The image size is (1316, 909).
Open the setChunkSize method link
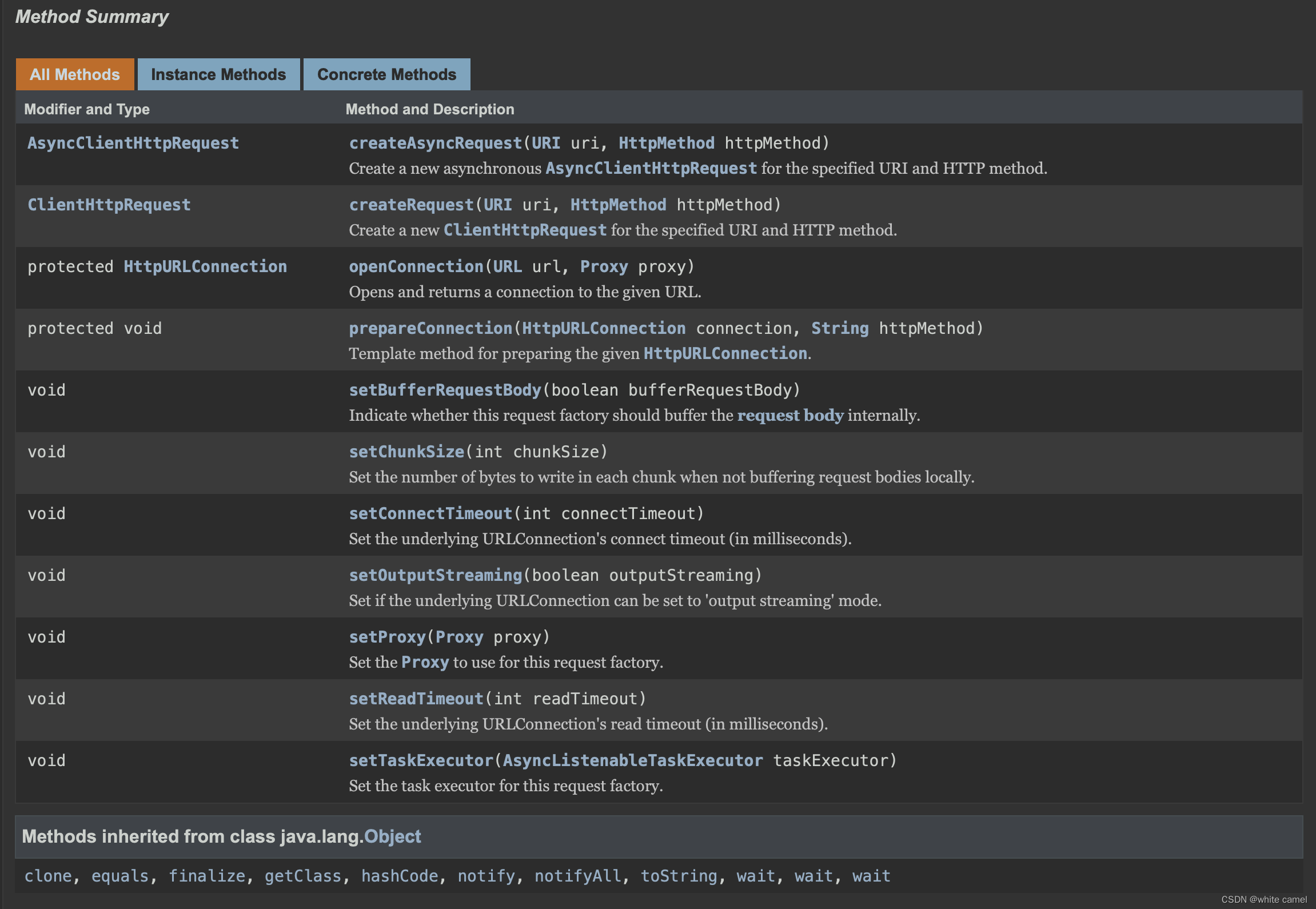(x=406, y=452)
